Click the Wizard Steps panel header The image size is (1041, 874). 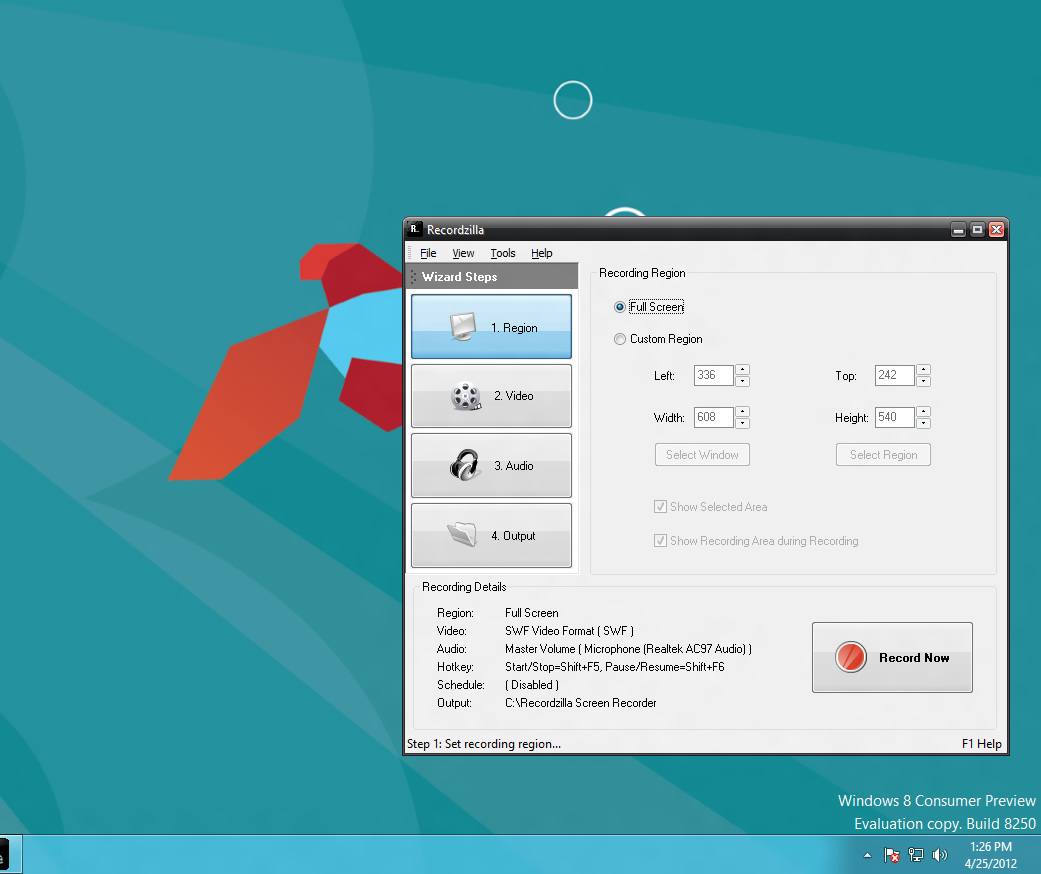(x=492, y=276)
